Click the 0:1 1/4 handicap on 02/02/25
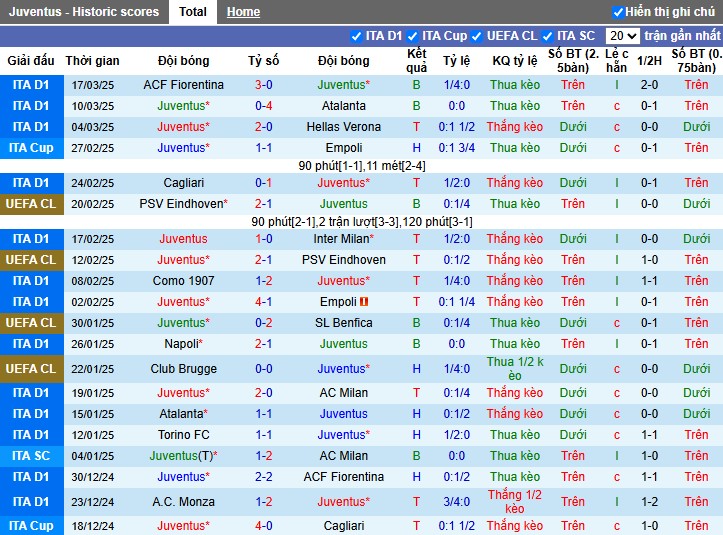The width and height of the screenshot is (723, 535). [x=456, y=302]
